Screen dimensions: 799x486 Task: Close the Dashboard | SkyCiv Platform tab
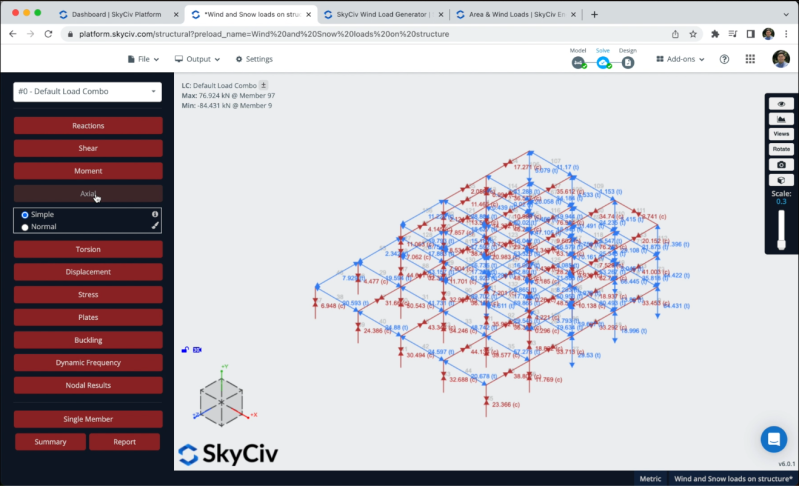[x=176, y=15]
